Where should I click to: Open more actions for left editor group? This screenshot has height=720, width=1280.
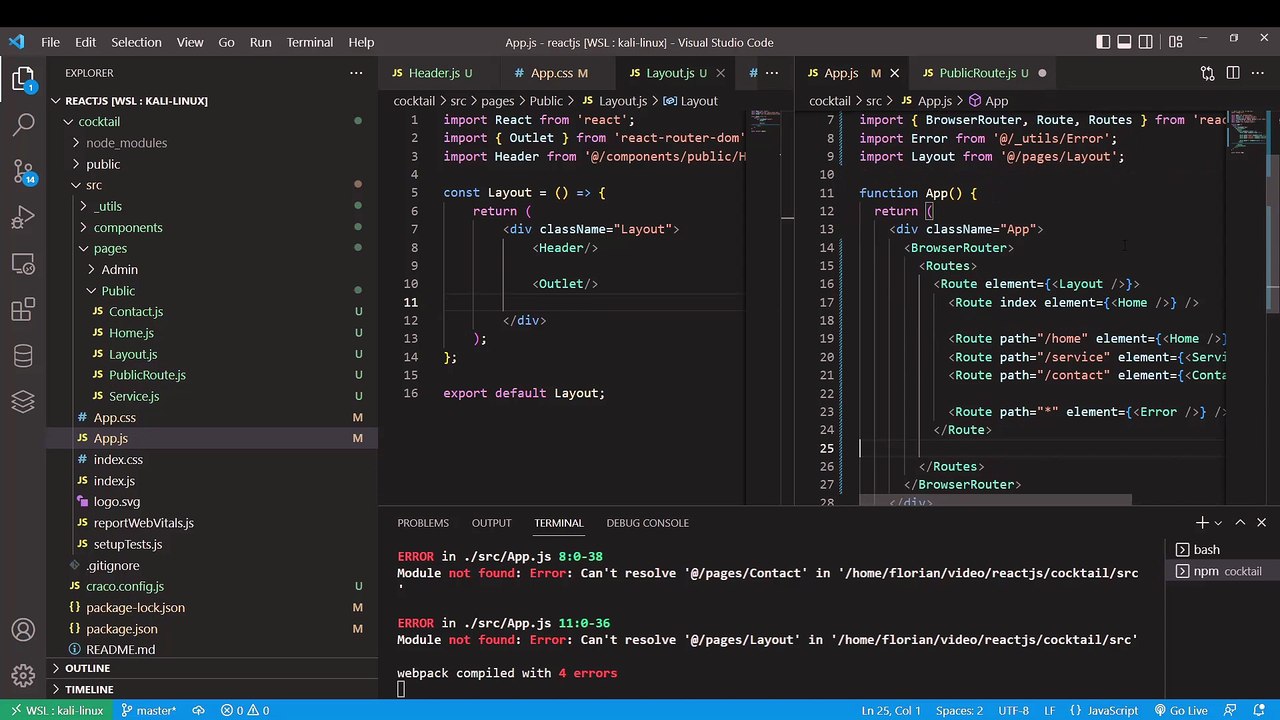click(x=772, y=73)
